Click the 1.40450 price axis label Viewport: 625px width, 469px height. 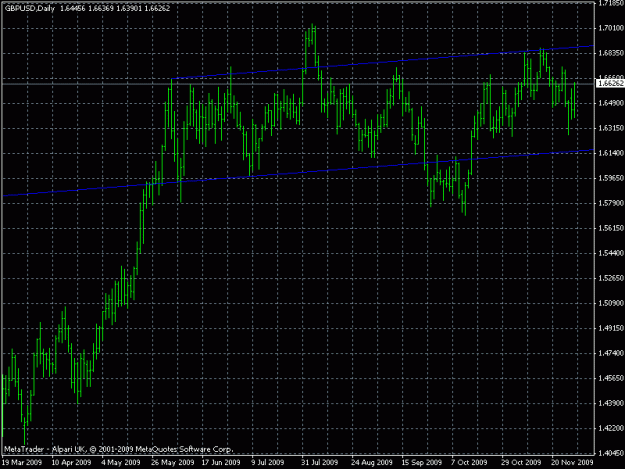pyautogui.click(x=611, y=453)
